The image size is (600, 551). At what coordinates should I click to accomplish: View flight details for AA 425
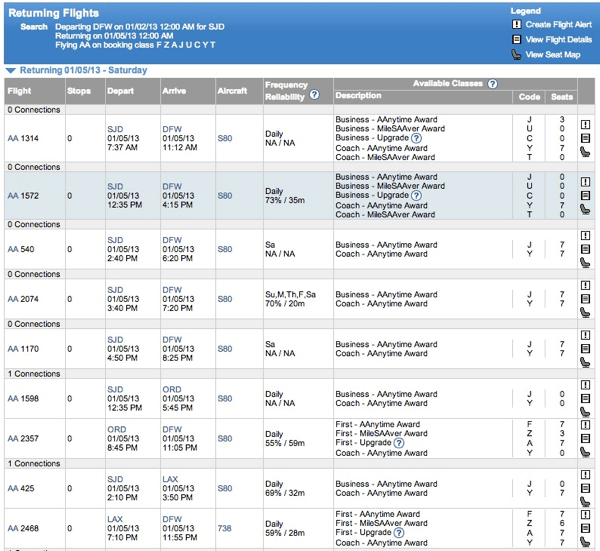click(x=585, y=488)
